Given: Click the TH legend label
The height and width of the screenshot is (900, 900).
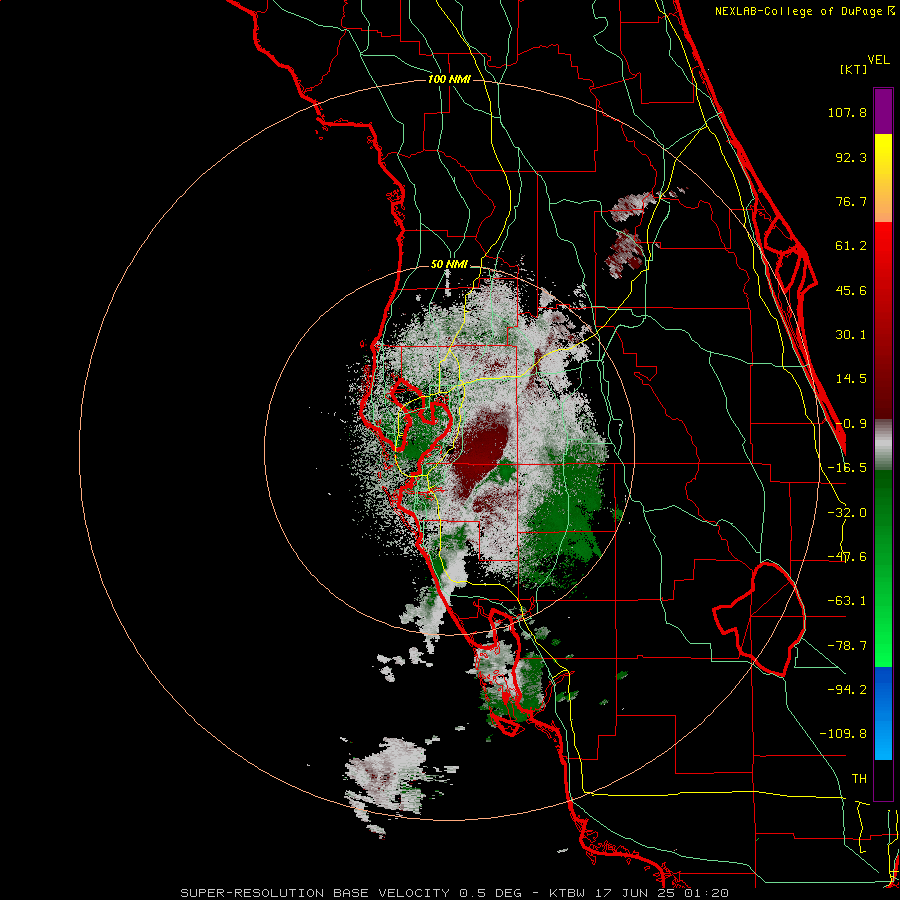Looking at the screenshot, I should [859, 779].
